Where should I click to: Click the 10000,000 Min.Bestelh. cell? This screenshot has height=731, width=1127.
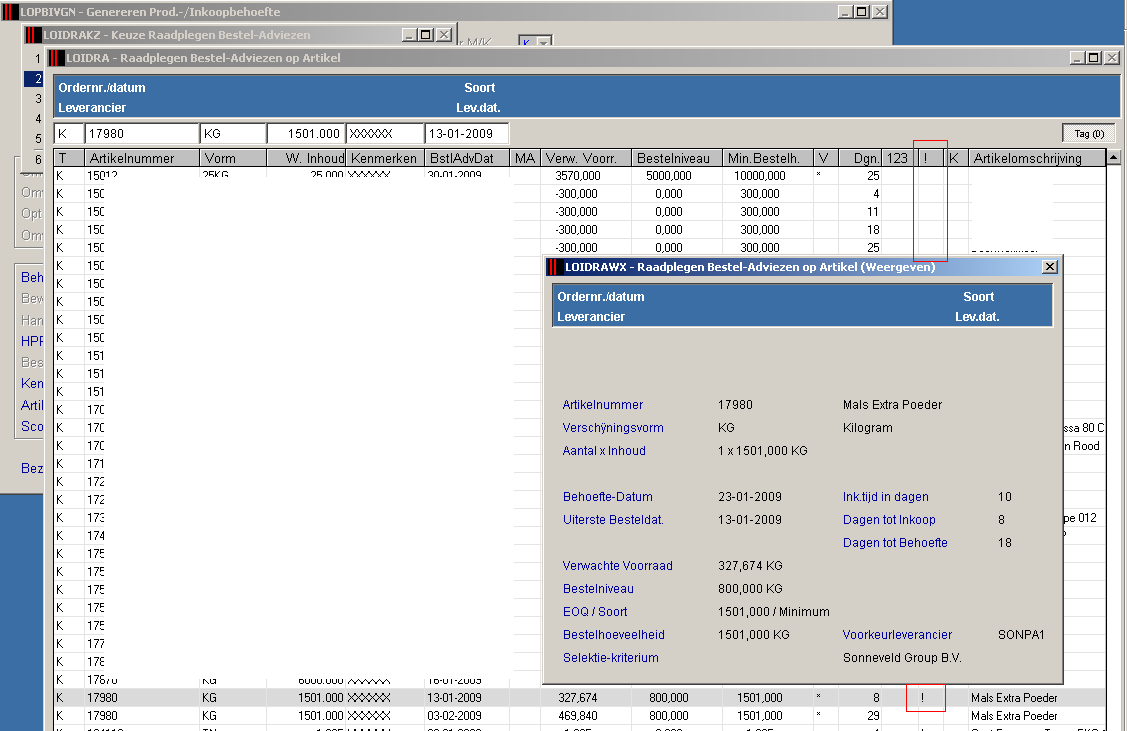tap(760, 176)
